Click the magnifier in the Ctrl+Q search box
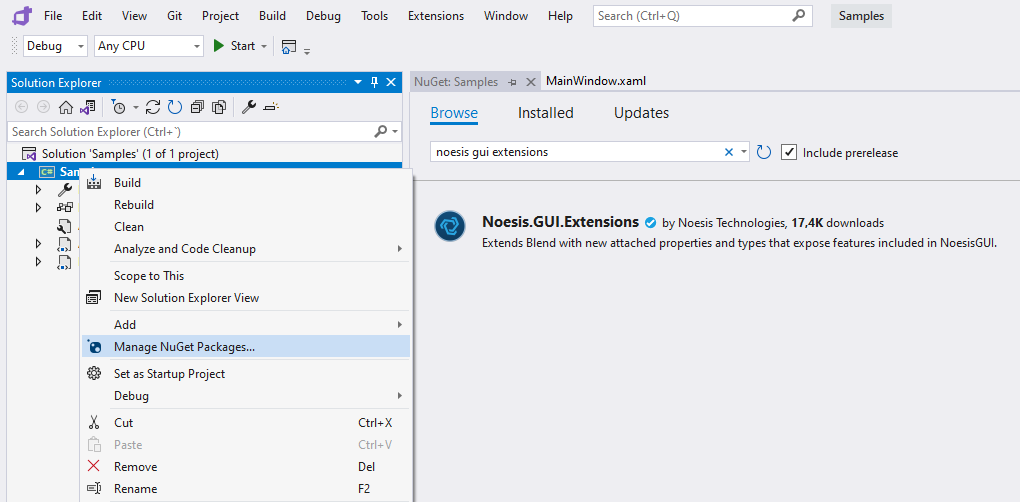 click(799, 16)
